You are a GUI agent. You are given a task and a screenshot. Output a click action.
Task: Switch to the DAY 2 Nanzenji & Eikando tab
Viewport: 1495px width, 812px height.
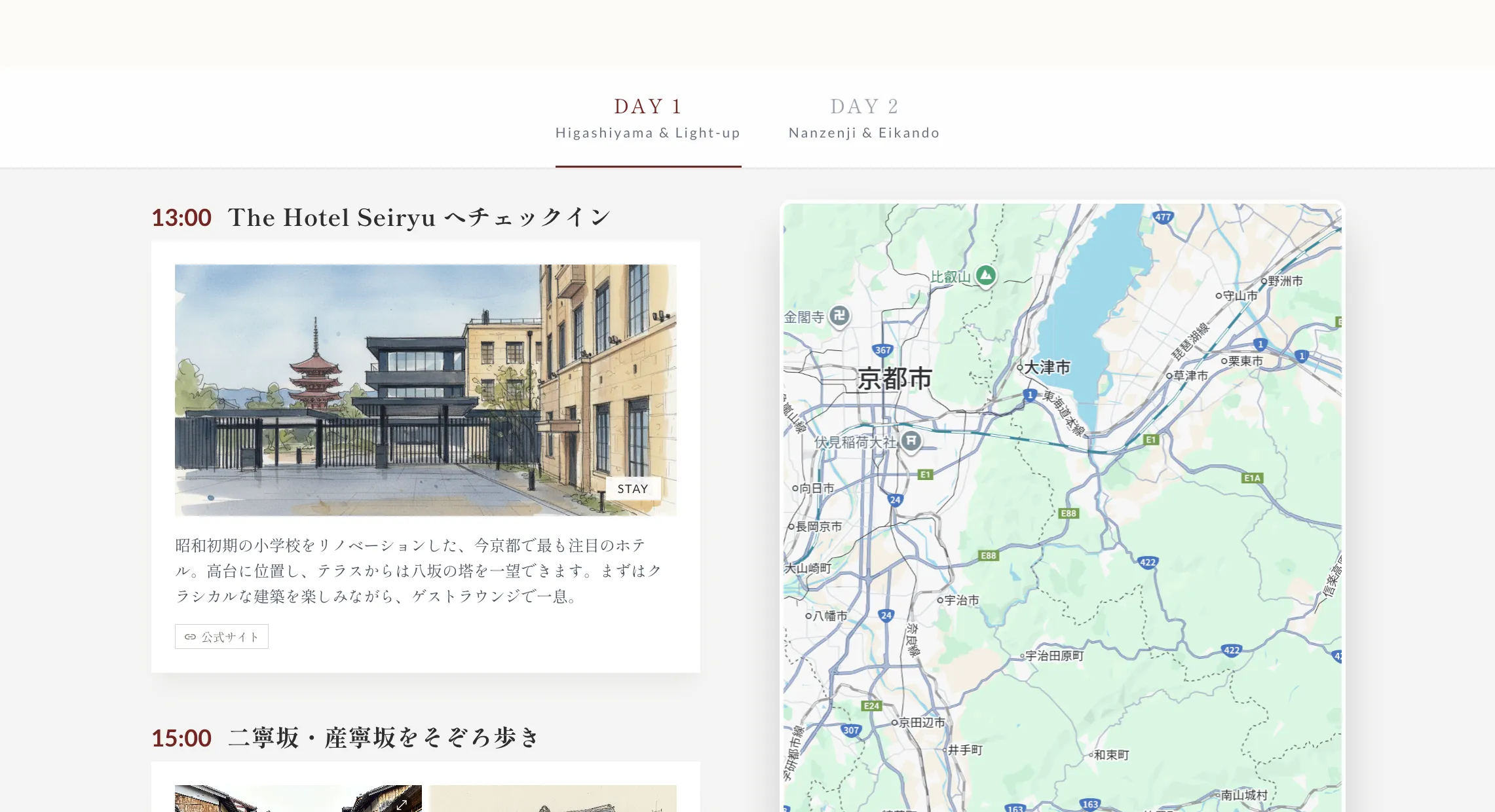pyautogui.click(x=863, y=119)
